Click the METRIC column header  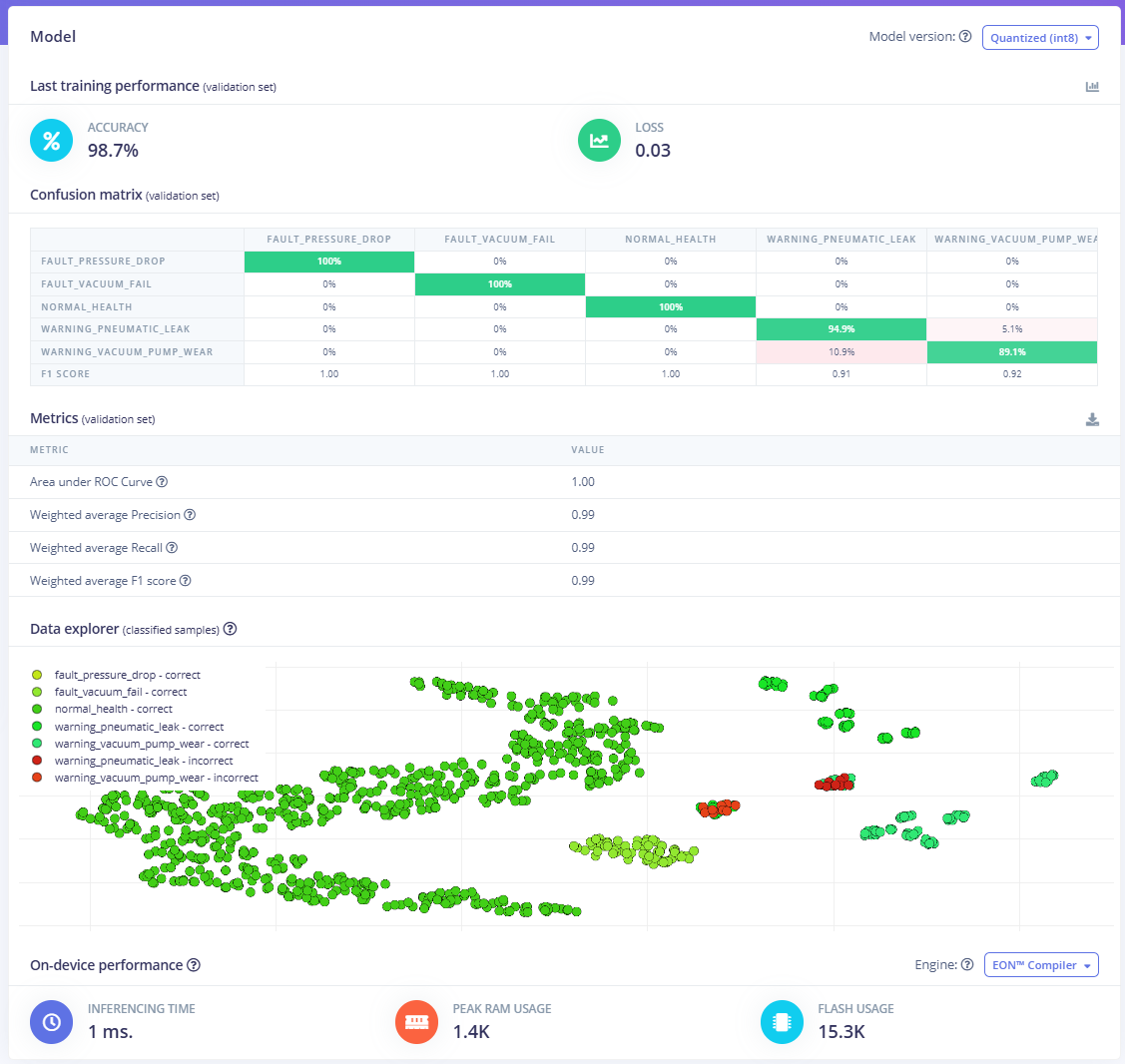[49, 450]
